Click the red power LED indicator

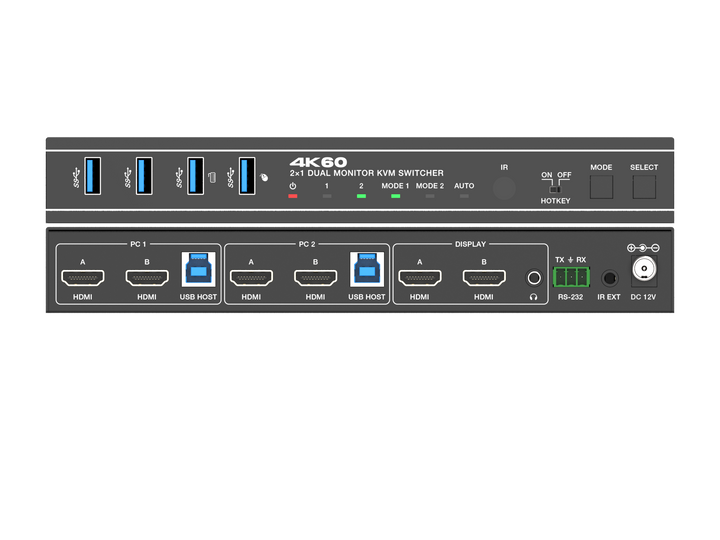tap(292, 196)
